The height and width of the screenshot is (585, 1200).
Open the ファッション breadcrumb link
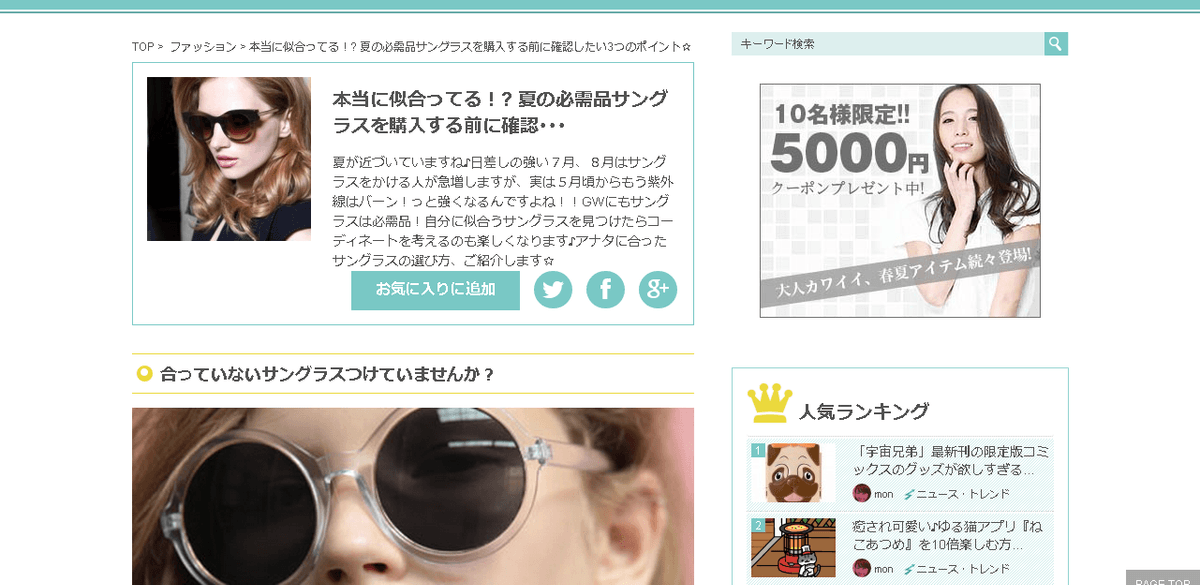coord(203,47)
